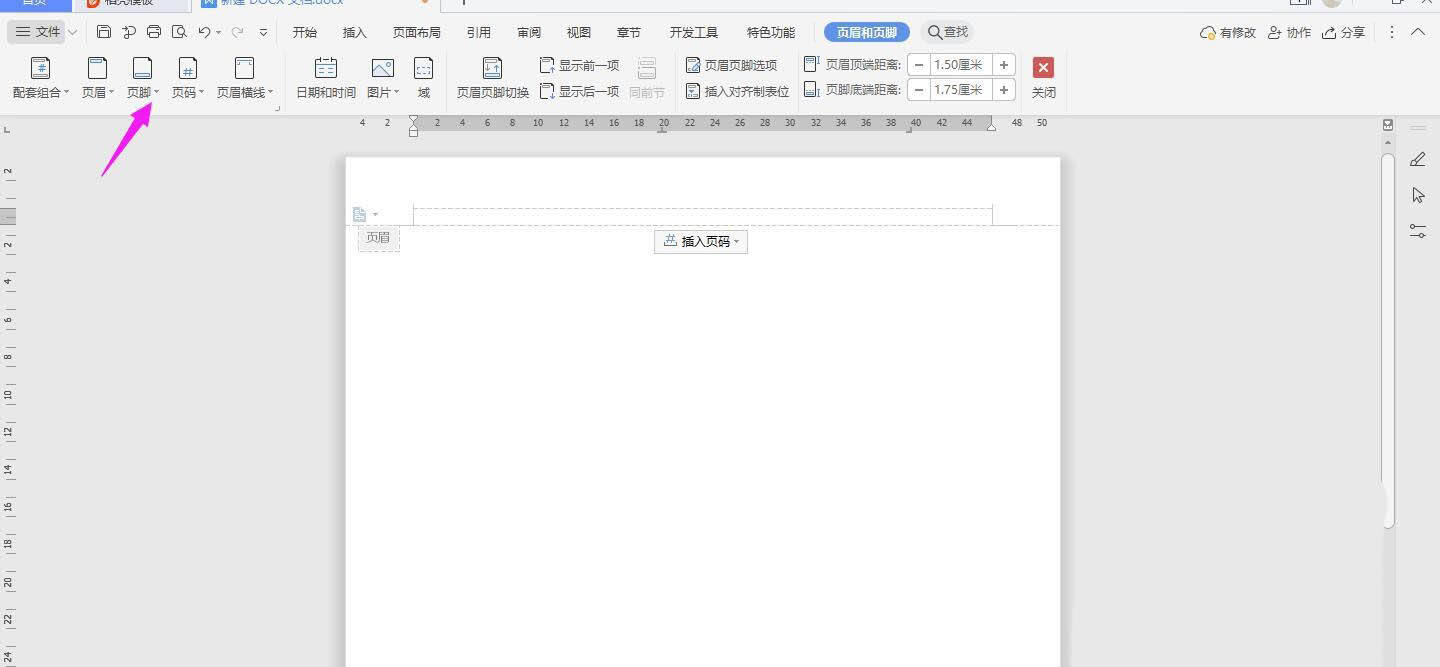Select the 图片 tool to insert picture
Viewport: 1440px width, 667px height.
coord(380,77)
